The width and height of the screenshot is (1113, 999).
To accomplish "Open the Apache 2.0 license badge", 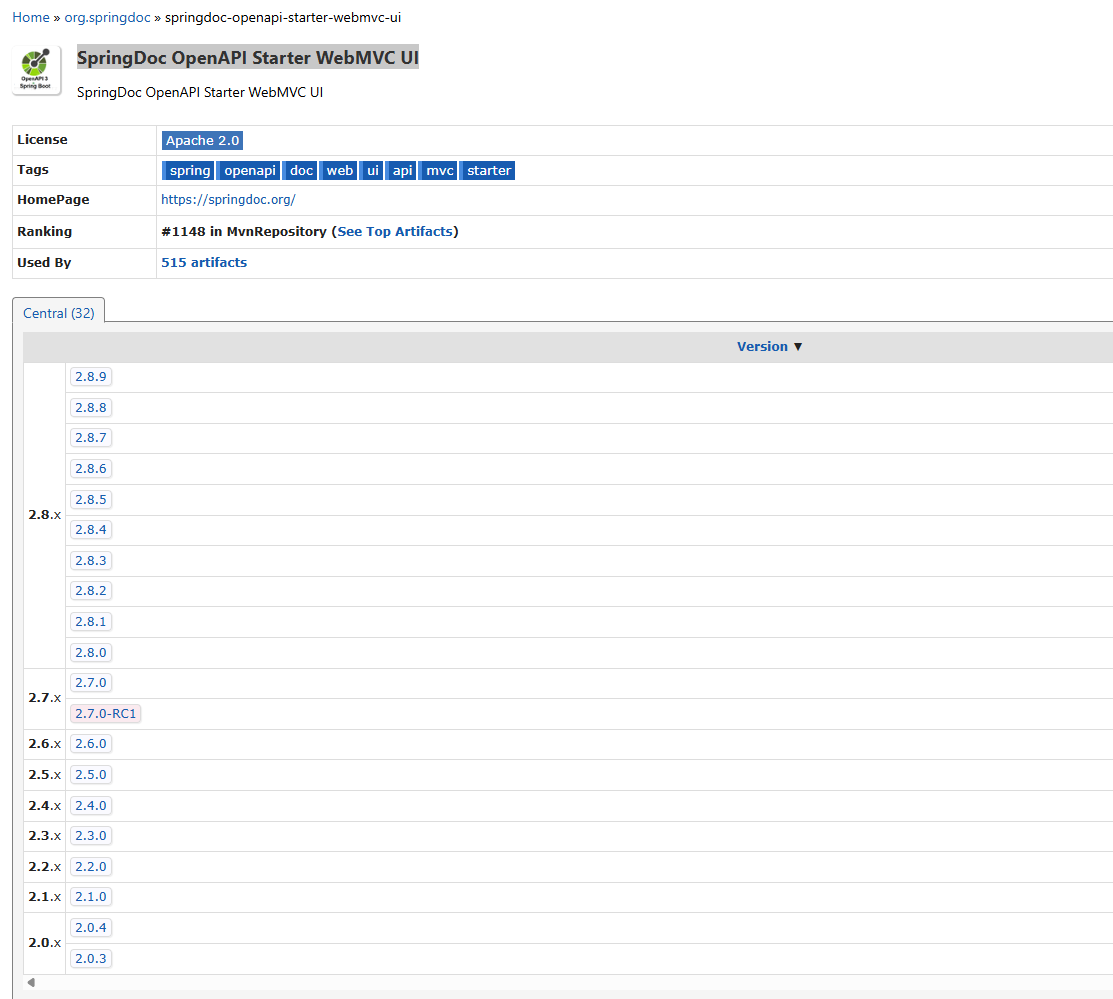I will (202, 141).
